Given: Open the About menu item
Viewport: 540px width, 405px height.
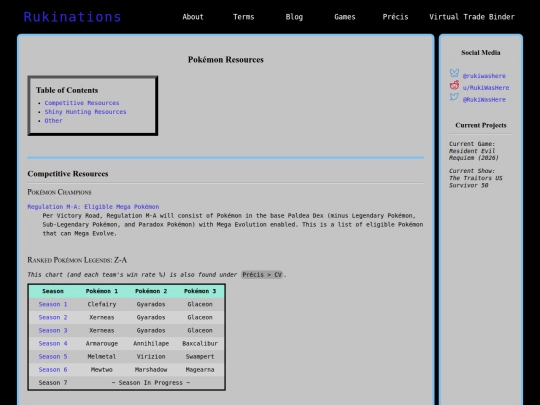Looking at the screenshot, I should [x=193, y=17].
